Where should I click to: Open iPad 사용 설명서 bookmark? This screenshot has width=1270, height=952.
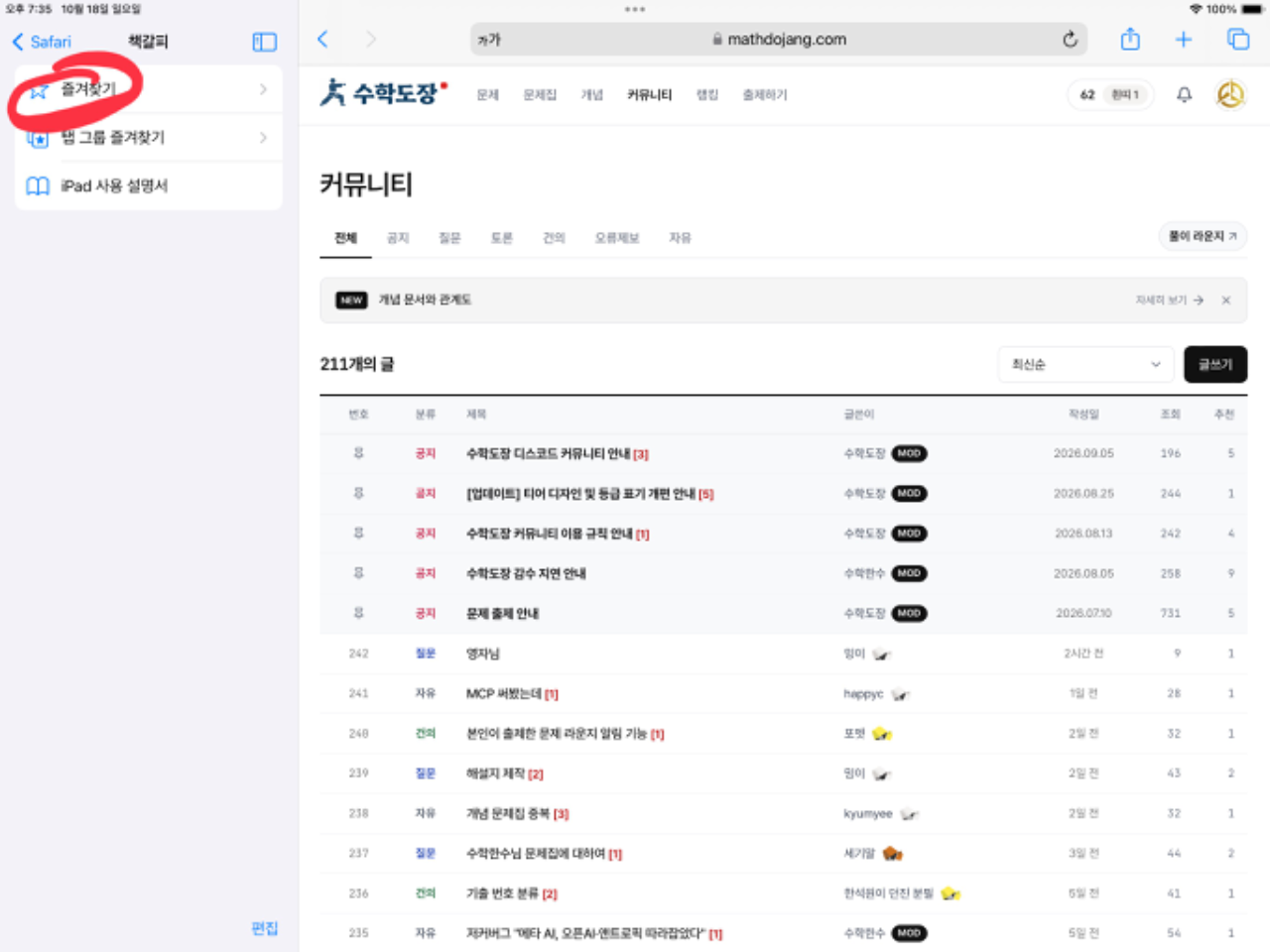[x=149, y=185]
